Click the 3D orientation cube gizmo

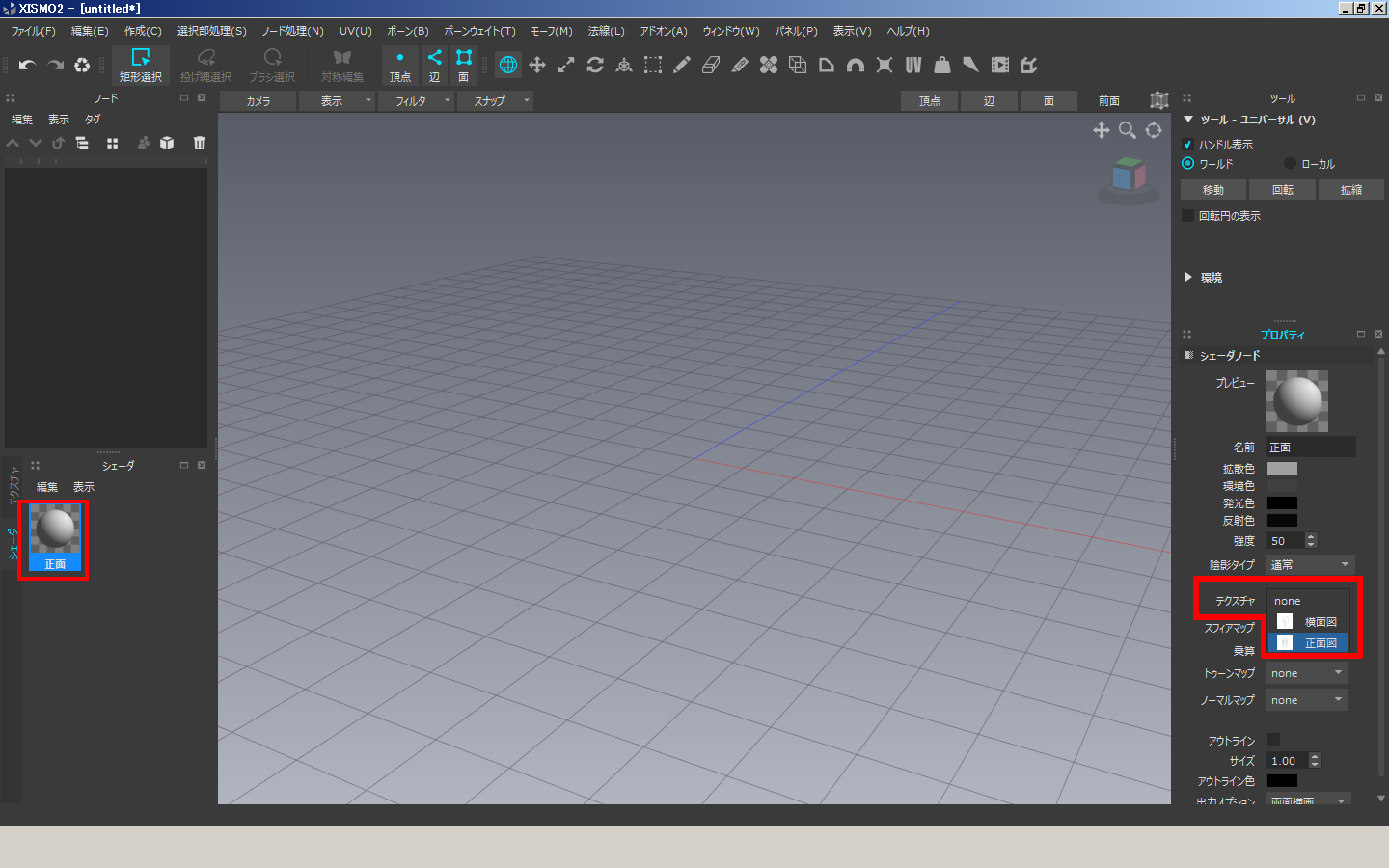(x=1128, y=176)
